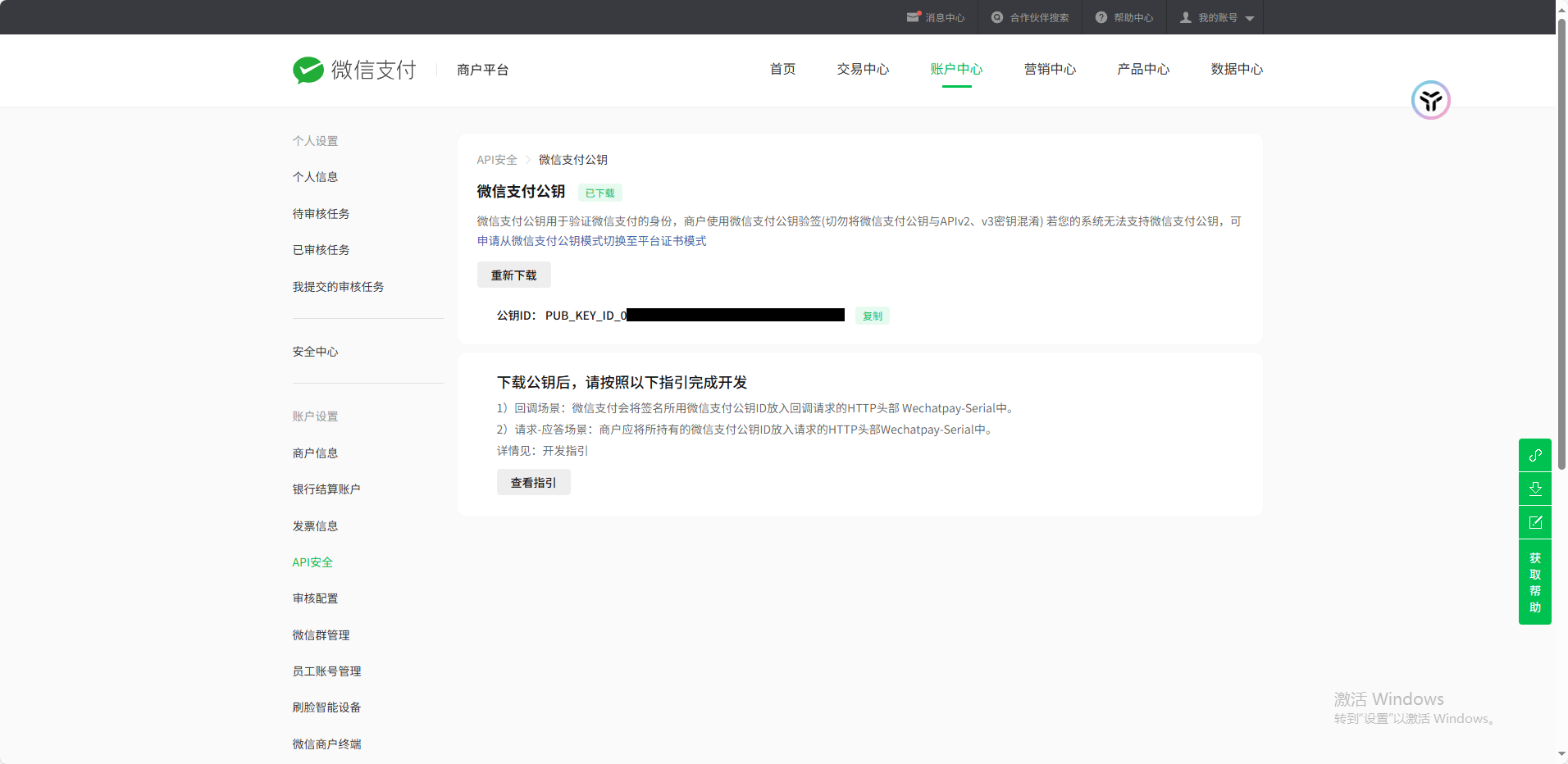
Task: Copy the public key ID with 复制
Action: click(872, 316)
